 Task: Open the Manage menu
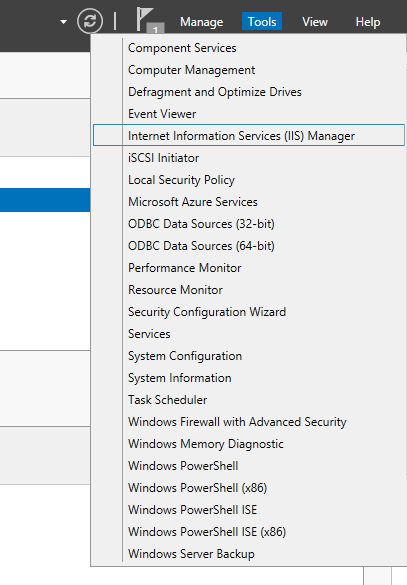tap(201, 22)
